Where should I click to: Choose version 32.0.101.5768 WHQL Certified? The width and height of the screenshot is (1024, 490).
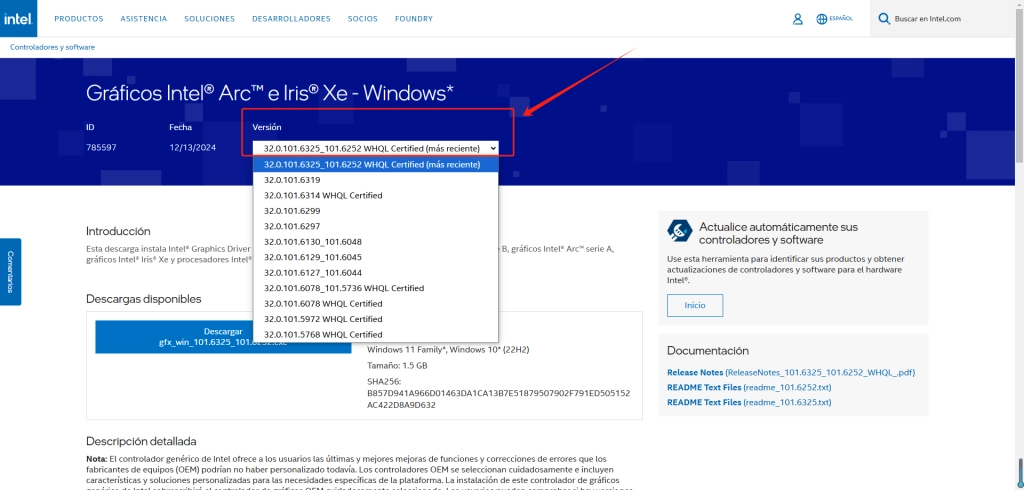(x=376, y=335)
